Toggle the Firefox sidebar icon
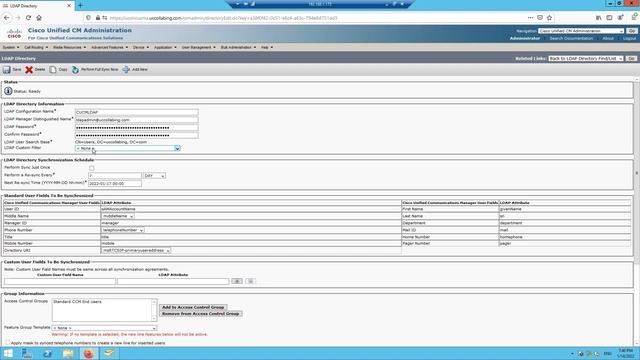Viewport: 640px width, 360px height. pyautogui.click(x=609, y=18)
